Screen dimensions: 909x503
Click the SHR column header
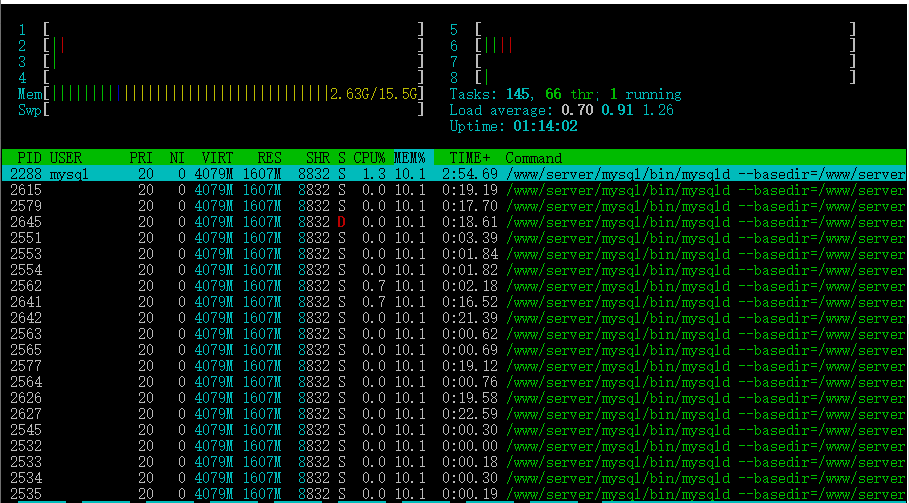click(318, 158)
